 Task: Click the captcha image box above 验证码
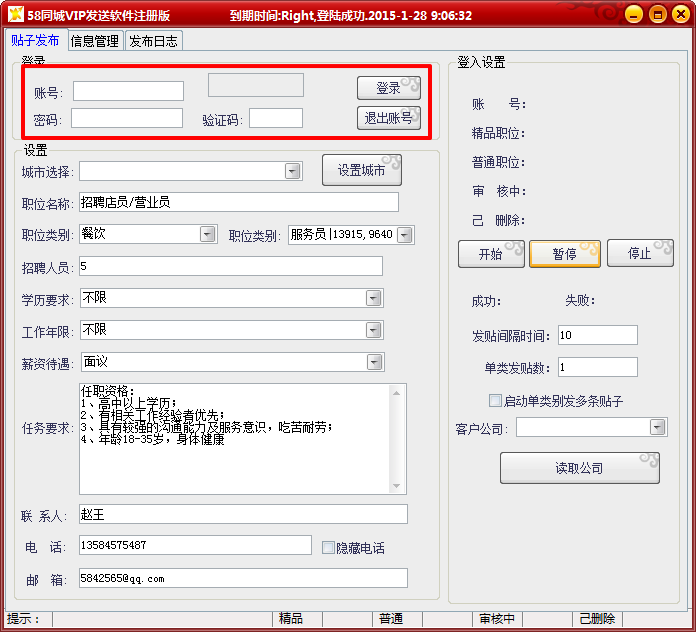click(256, 85)
